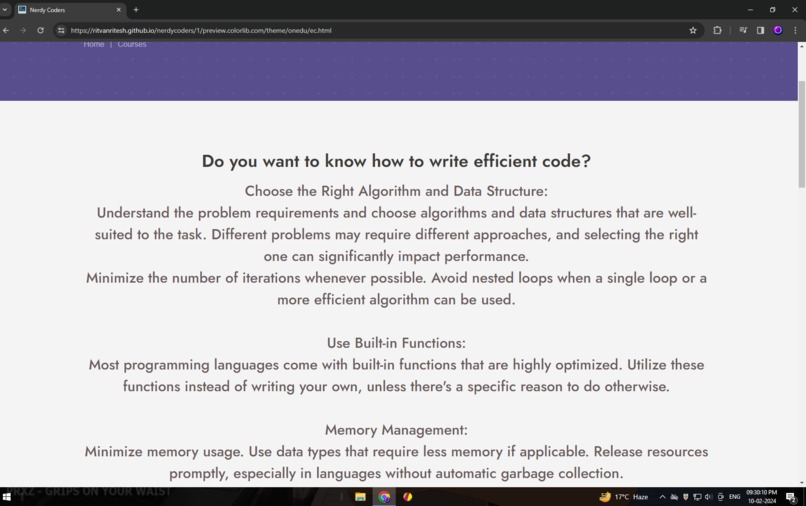Open the media control icon in toolbar
Image resolution: width=806 pixels, height=506 pixels.
pos(743,30)
